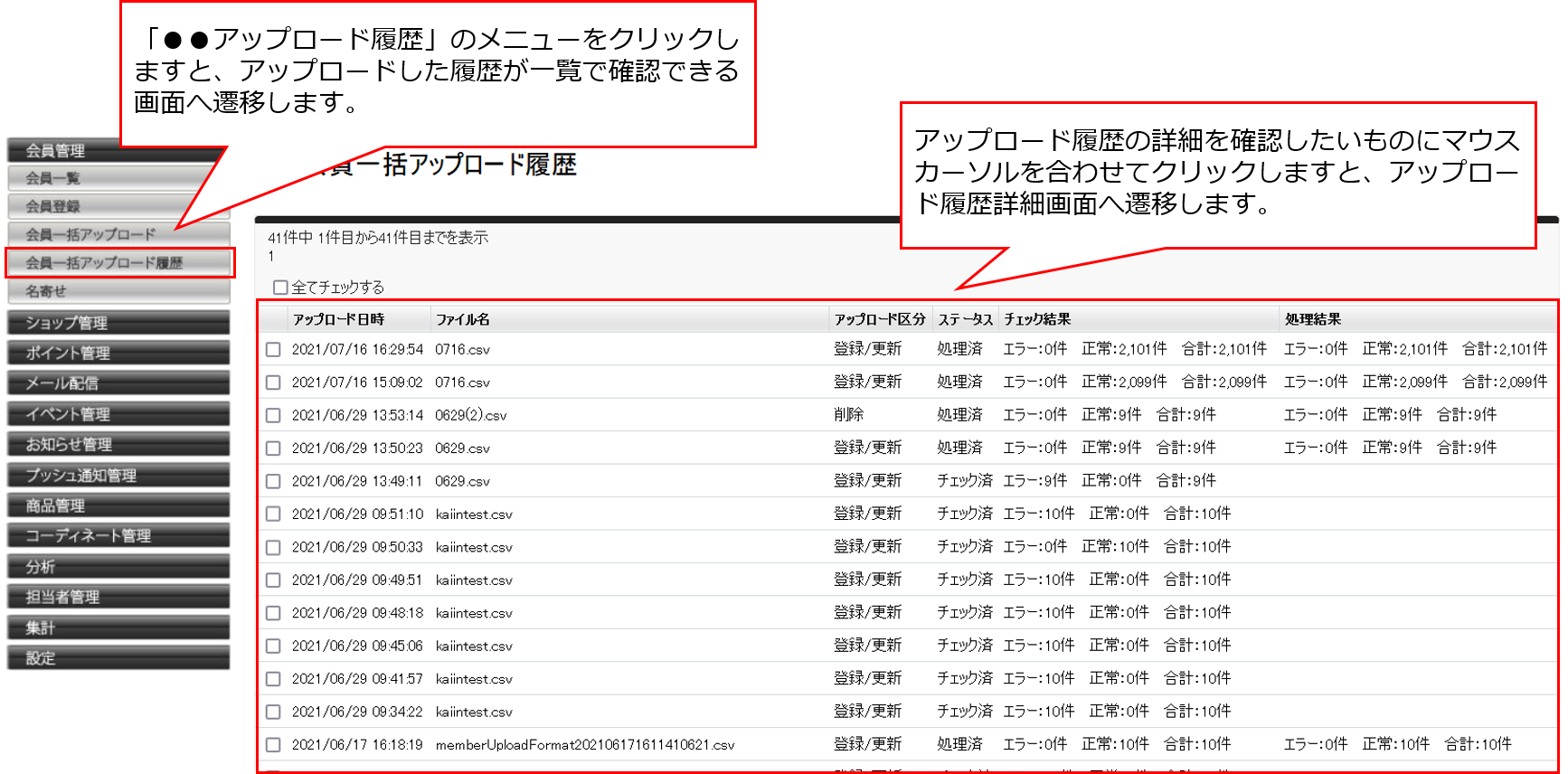This screenshot has width=1568, height=774.
Task: Expand the プッシュ通知管理 section
Action: [118, 476]
